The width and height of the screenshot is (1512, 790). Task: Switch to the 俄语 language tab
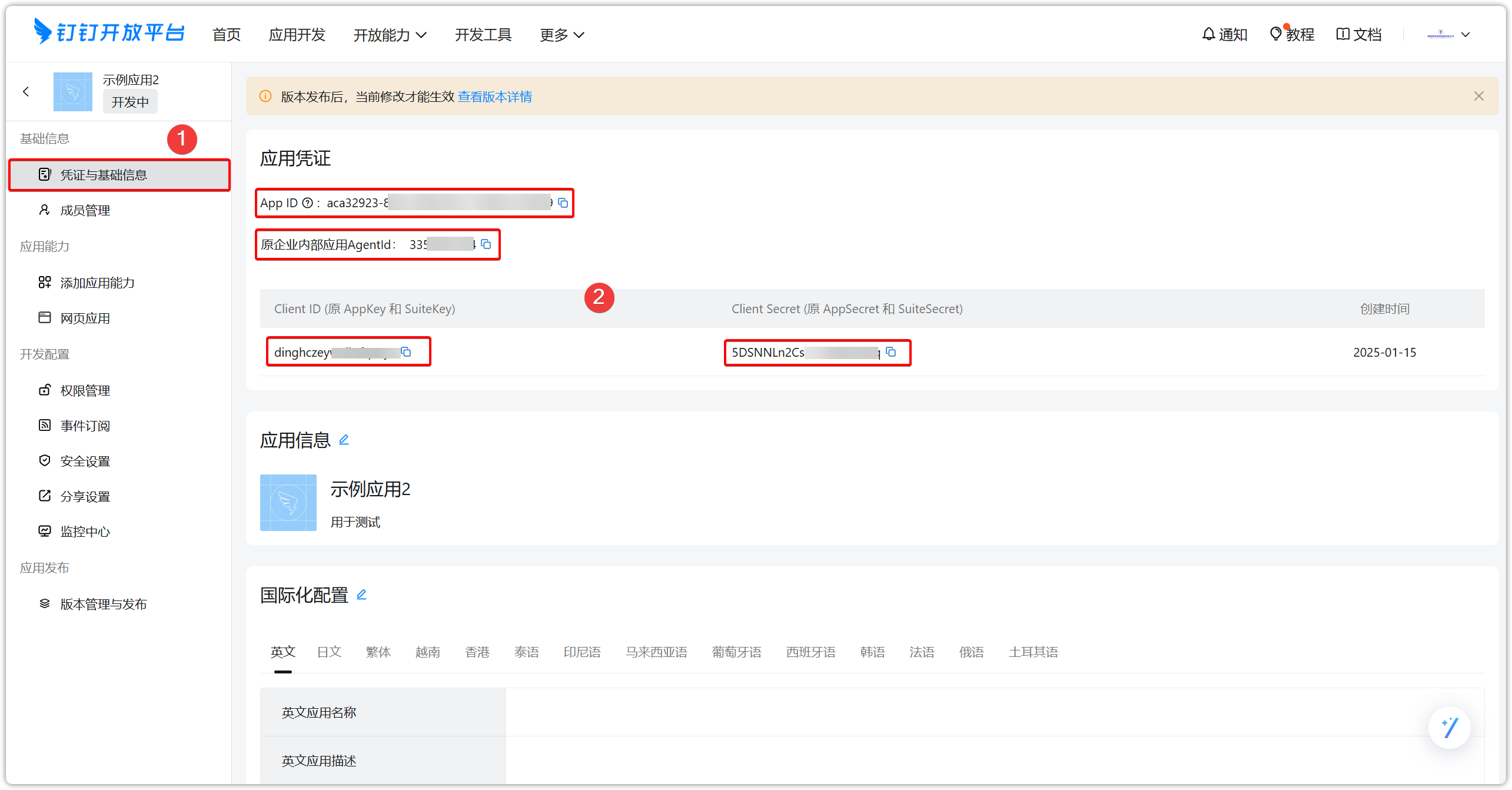pos(972,652)
